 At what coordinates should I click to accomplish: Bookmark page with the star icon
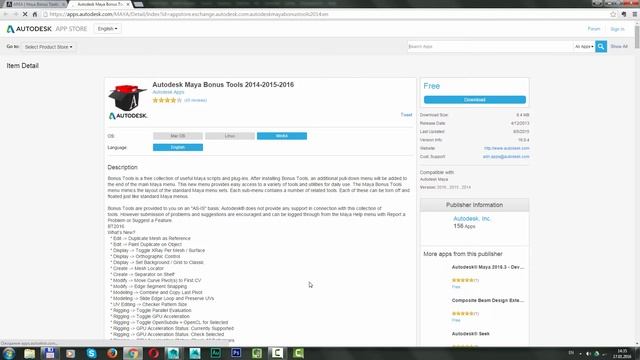coord(613,14)
